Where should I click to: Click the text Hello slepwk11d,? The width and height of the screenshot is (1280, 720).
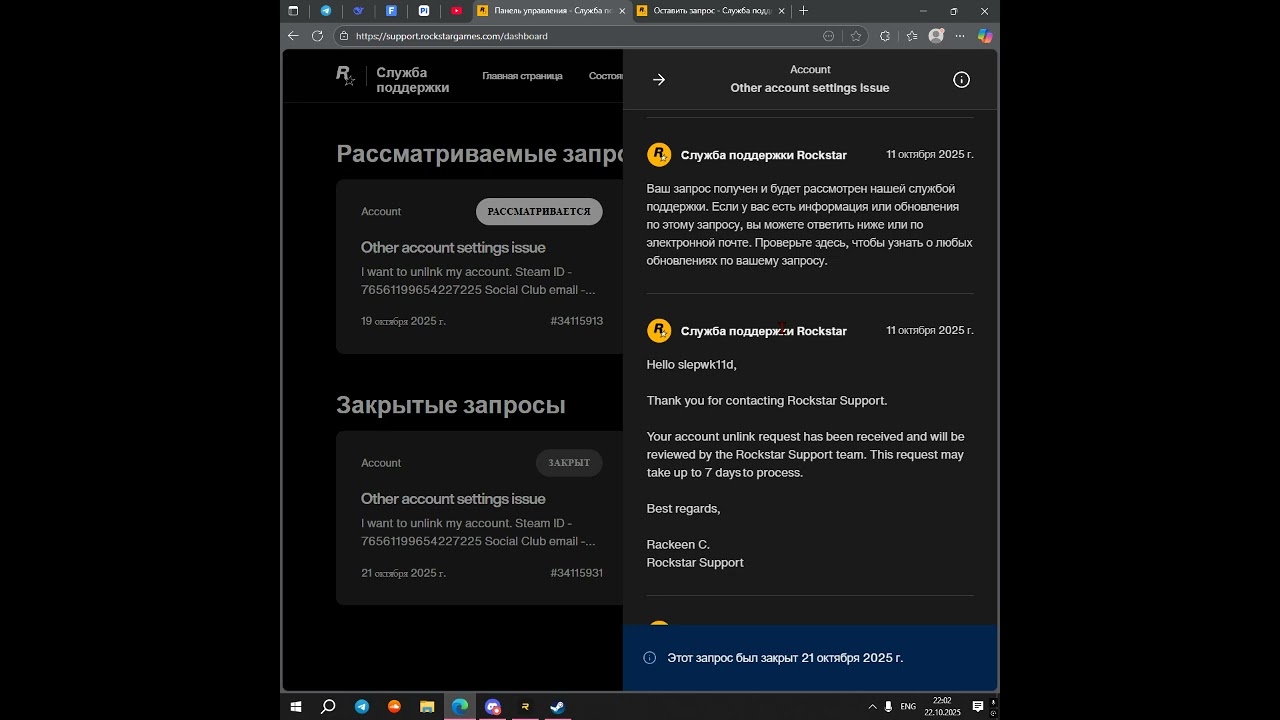pos(692,365)
